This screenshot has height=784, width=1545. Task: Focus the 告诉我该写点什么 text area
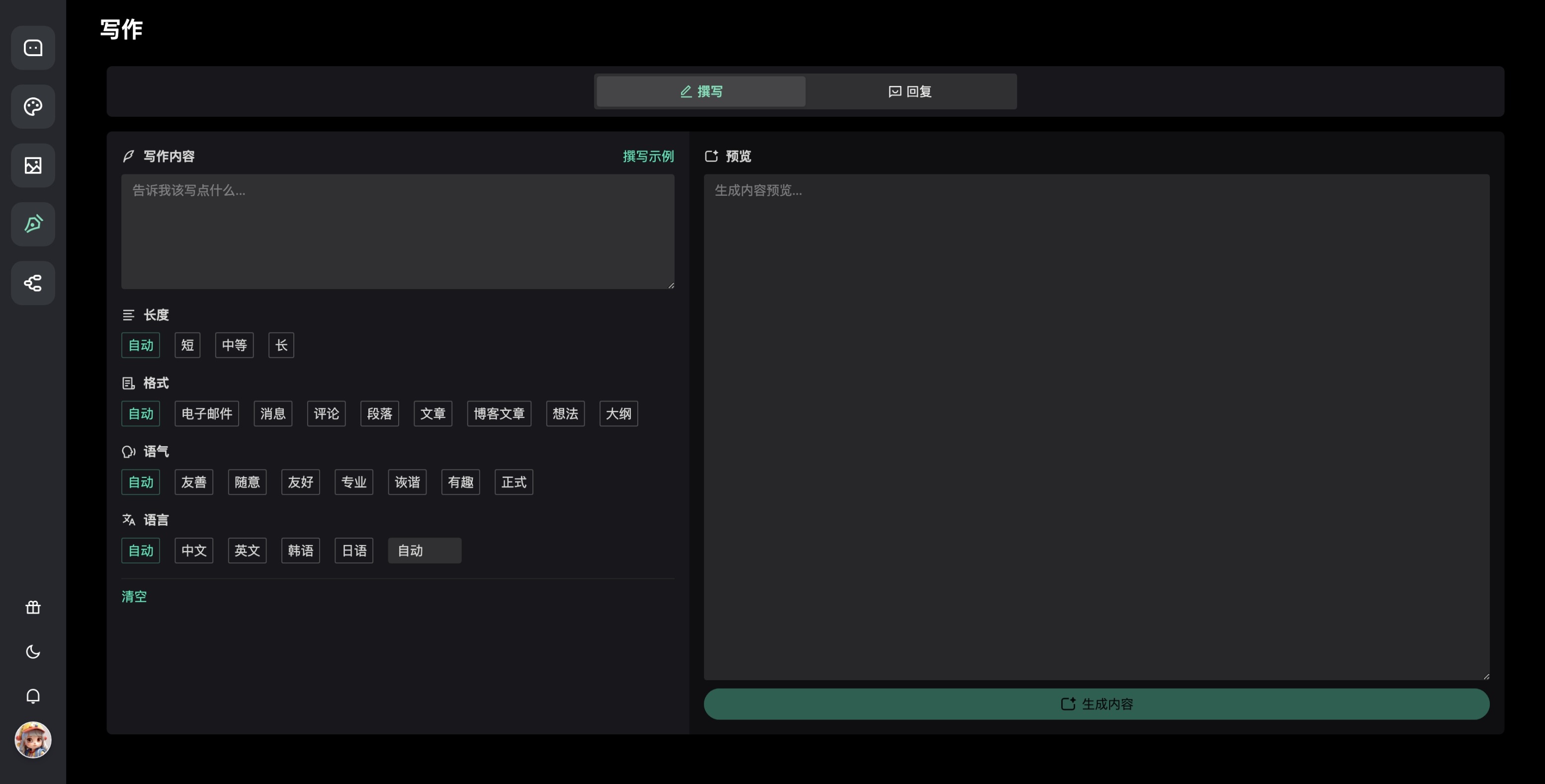pos(397,232)
